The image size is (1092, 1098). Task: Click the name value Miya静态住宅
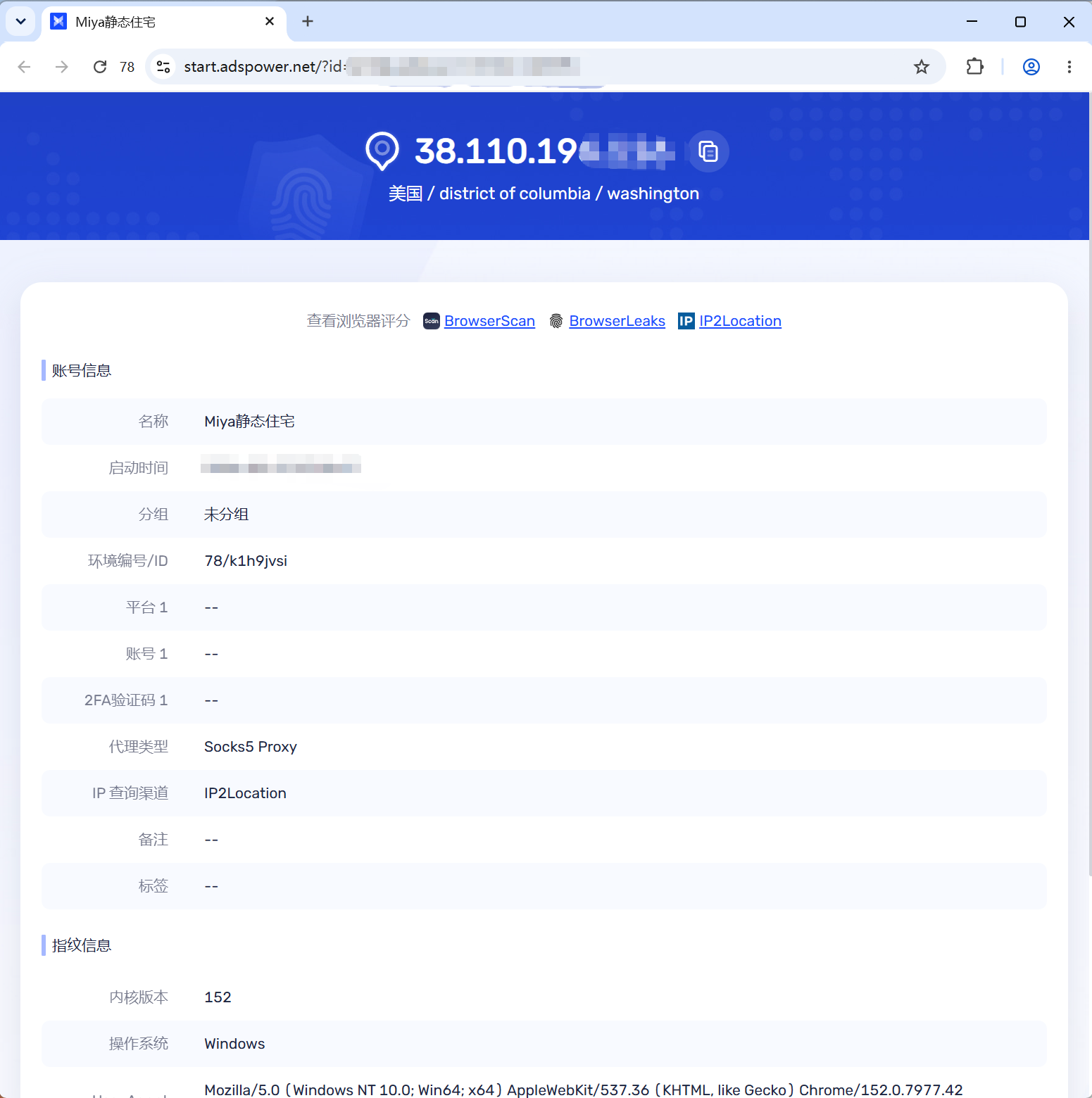coord(249,422)
